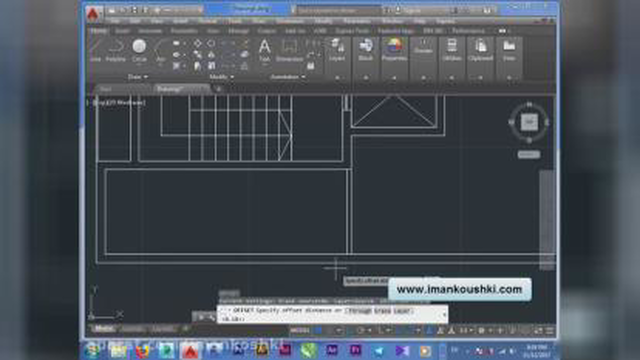Click the Scale tool in Modify panel

coord(211,66)
